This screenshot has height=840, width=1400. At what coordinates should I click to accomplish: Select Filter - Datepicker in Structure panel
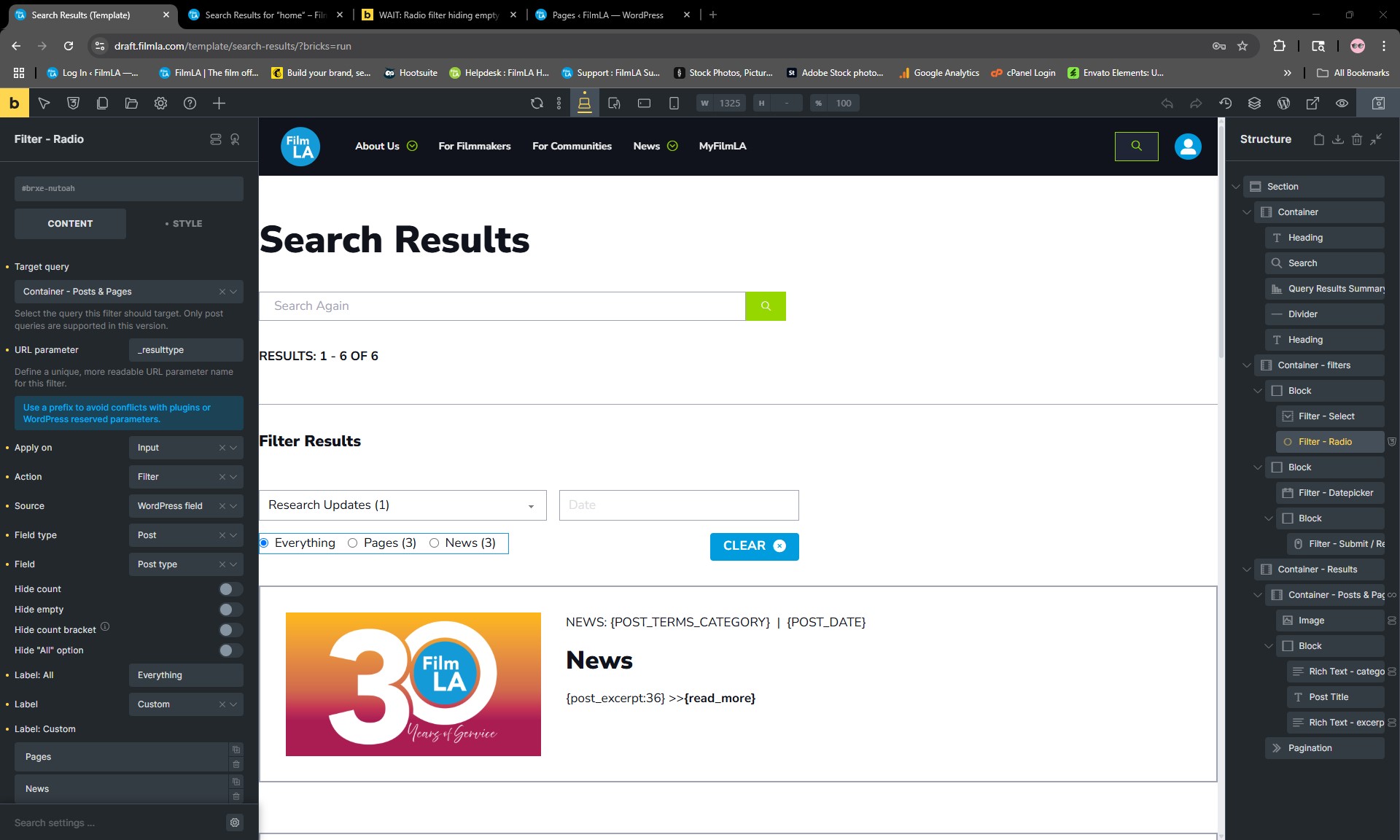[x=1334, y=493]
